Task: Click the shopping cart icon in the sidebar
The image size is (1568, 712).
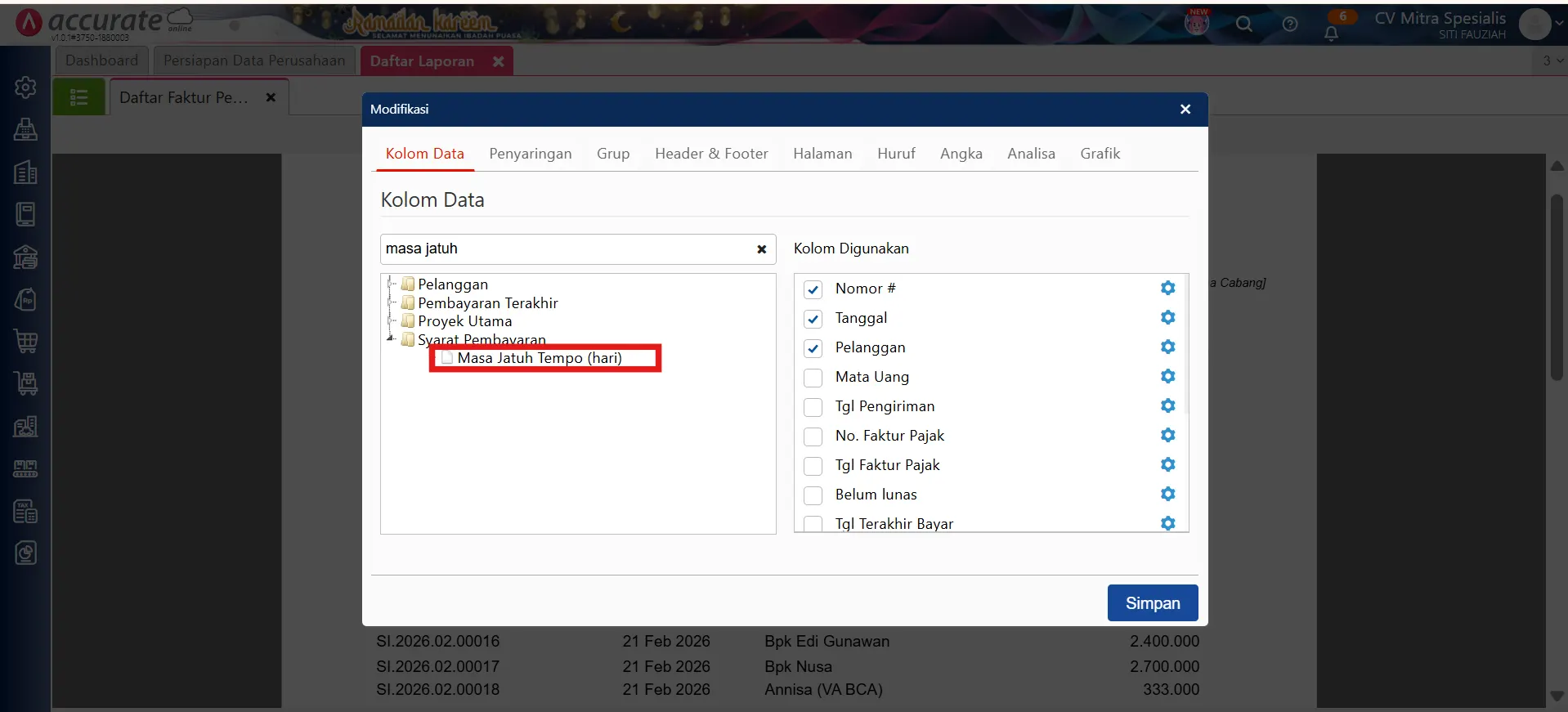Action: click(x=25, y=341)
